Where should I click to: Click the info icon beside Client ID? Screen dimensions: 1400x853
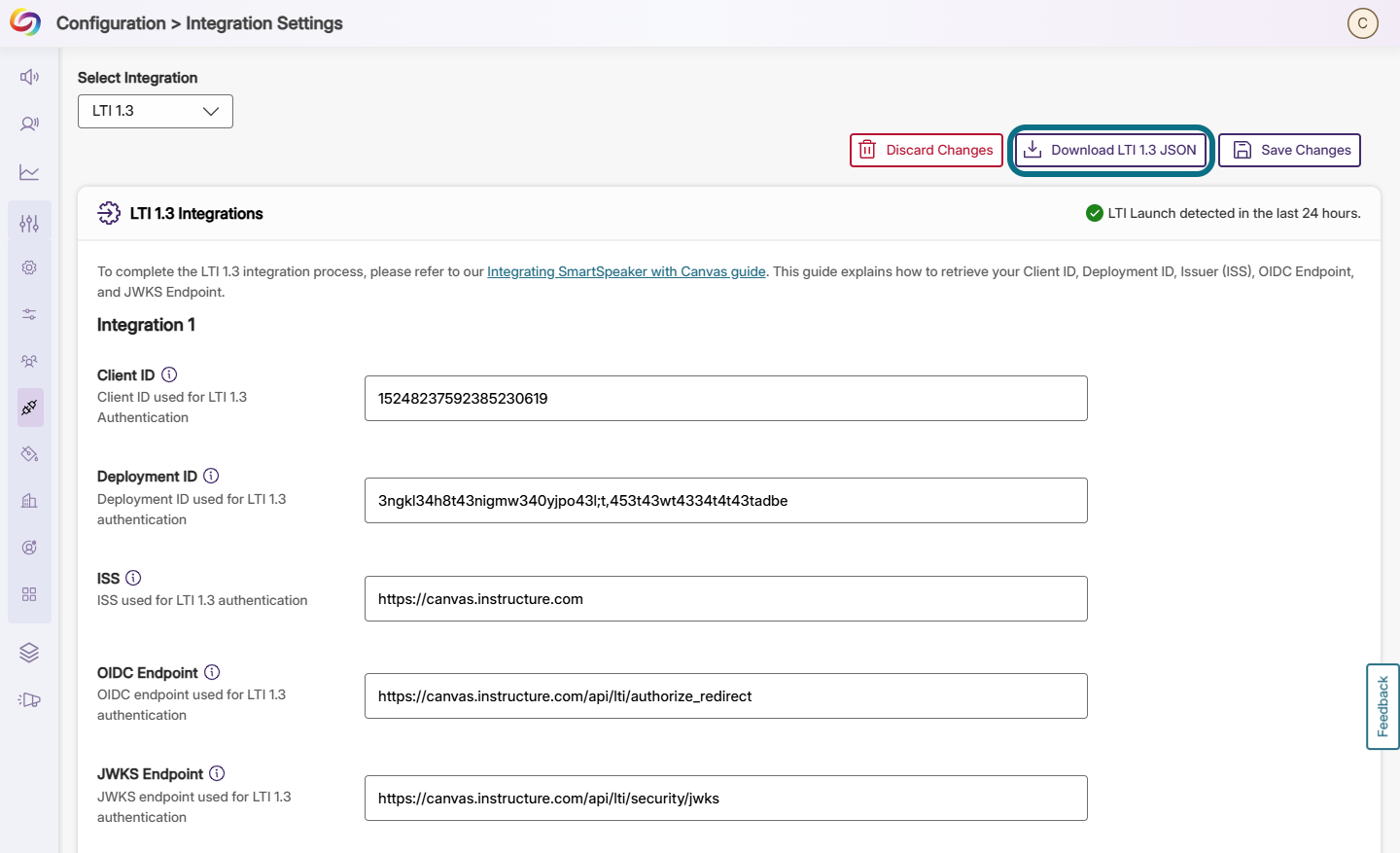(x=169, y=374)
